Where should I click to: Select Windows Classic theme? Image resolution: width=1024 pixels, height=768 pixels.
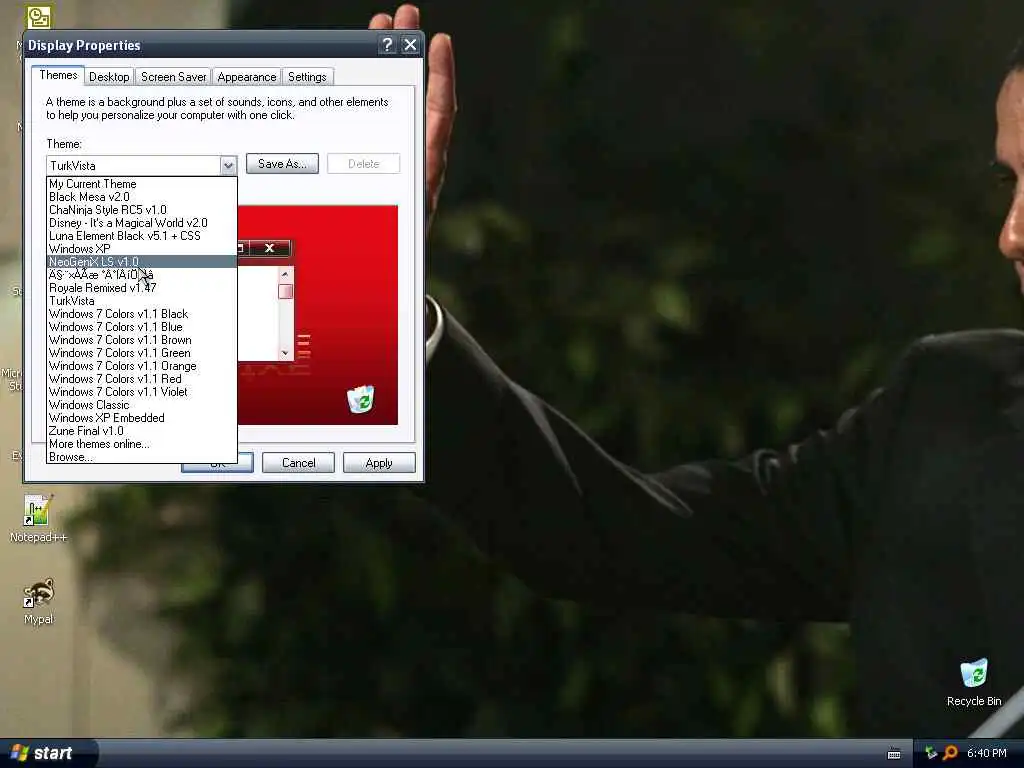[x=142, y=405]
